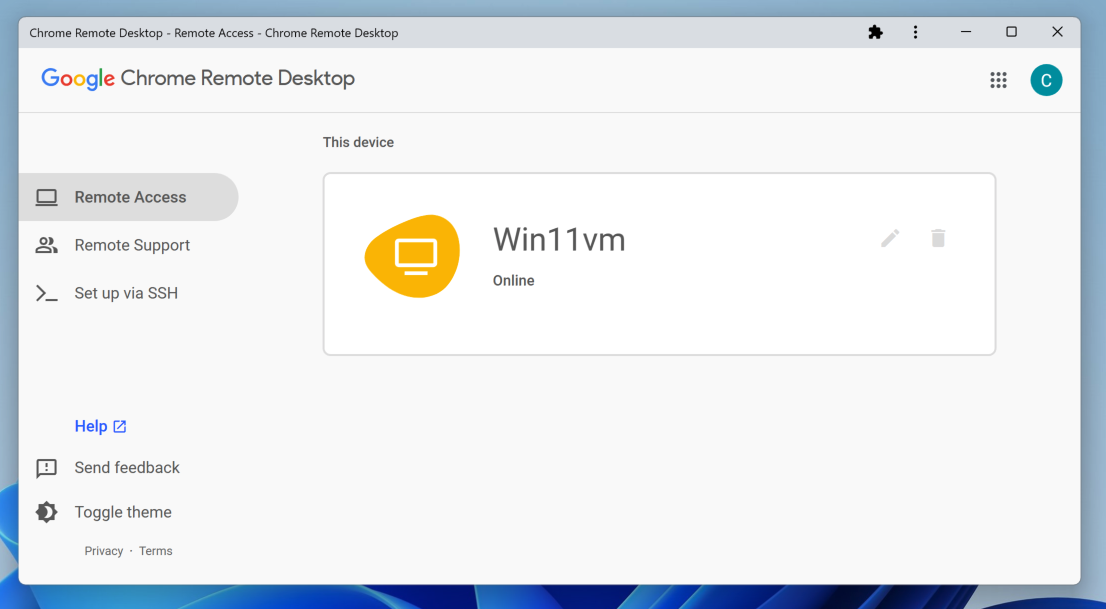This screenshot has height=609, width=1106.
Task: Delete the Win11vm device using trash icon
Action: pyautogui.click(x=938, y=238)
